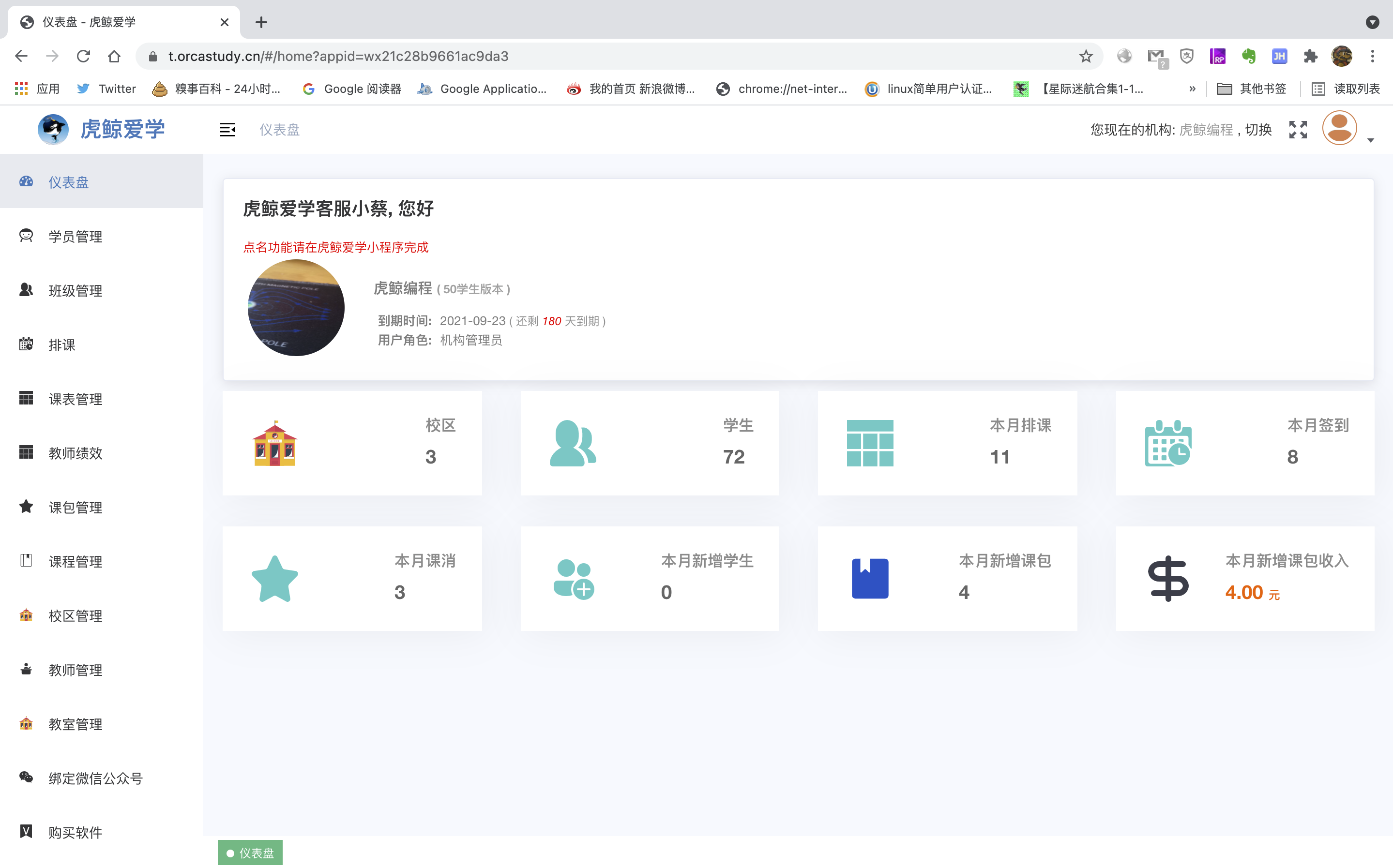Click the tab search dropdown arrow
The image size is (1393, 868).
click(1372, 22)
